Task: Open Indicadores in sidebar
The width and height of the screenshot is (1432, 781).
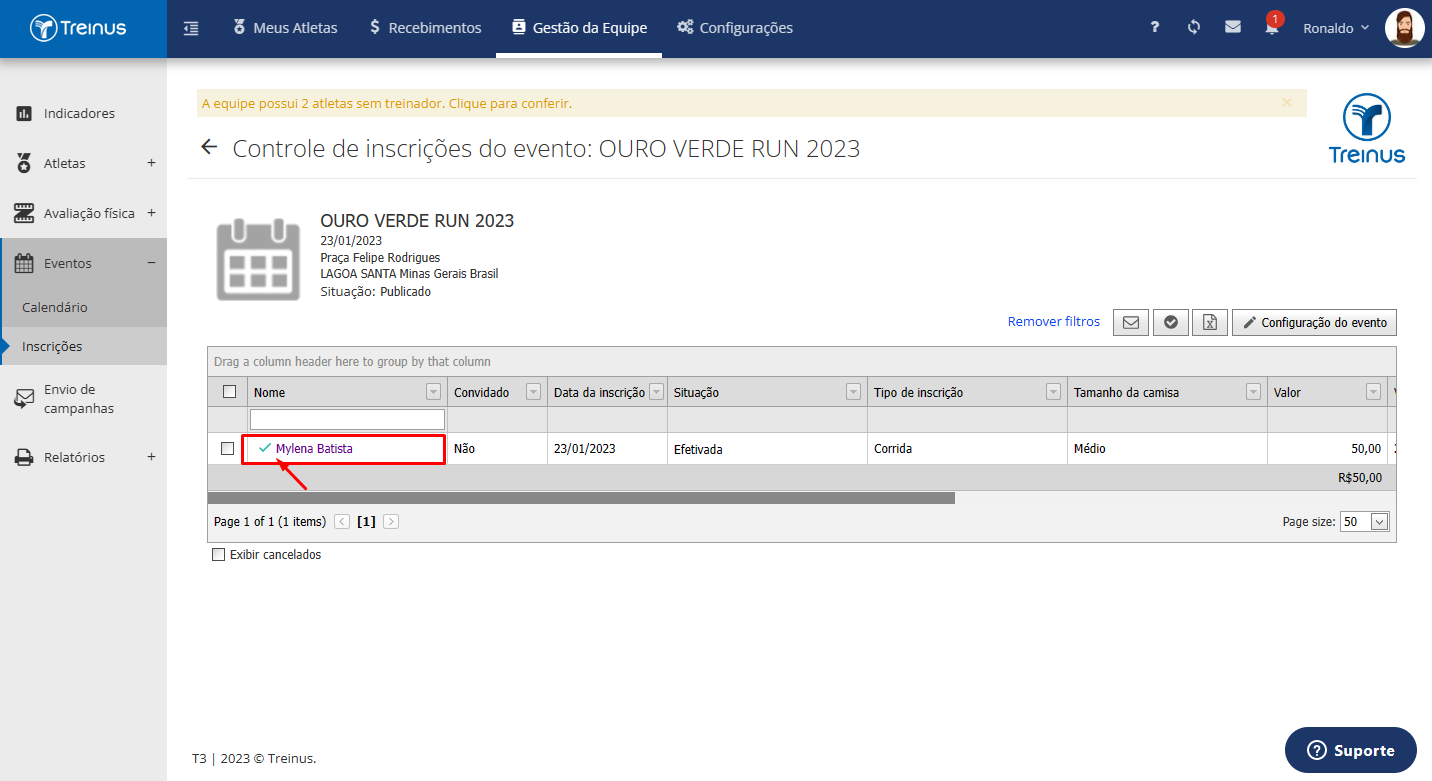Action: [80, 113]
